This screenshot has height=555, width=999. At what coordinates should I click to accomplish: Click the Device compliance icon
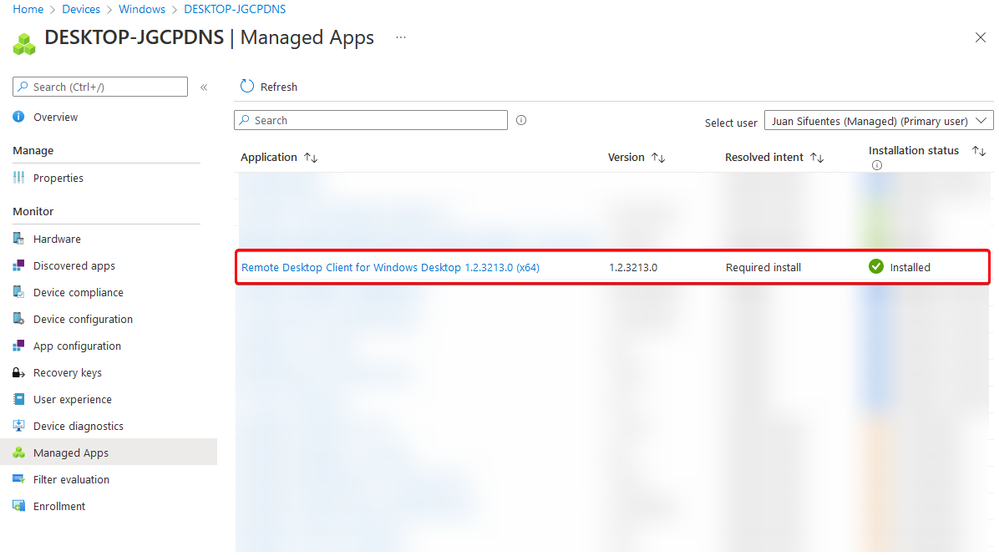pyautogui.click(x=18, y=292)
